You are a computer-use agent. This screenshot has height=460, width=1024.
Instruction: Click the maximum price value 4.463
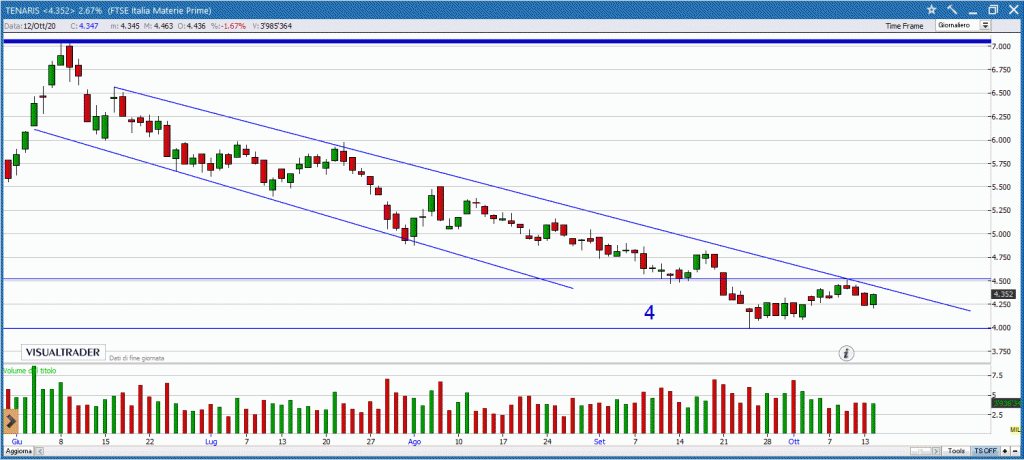[x=161, y=25]
